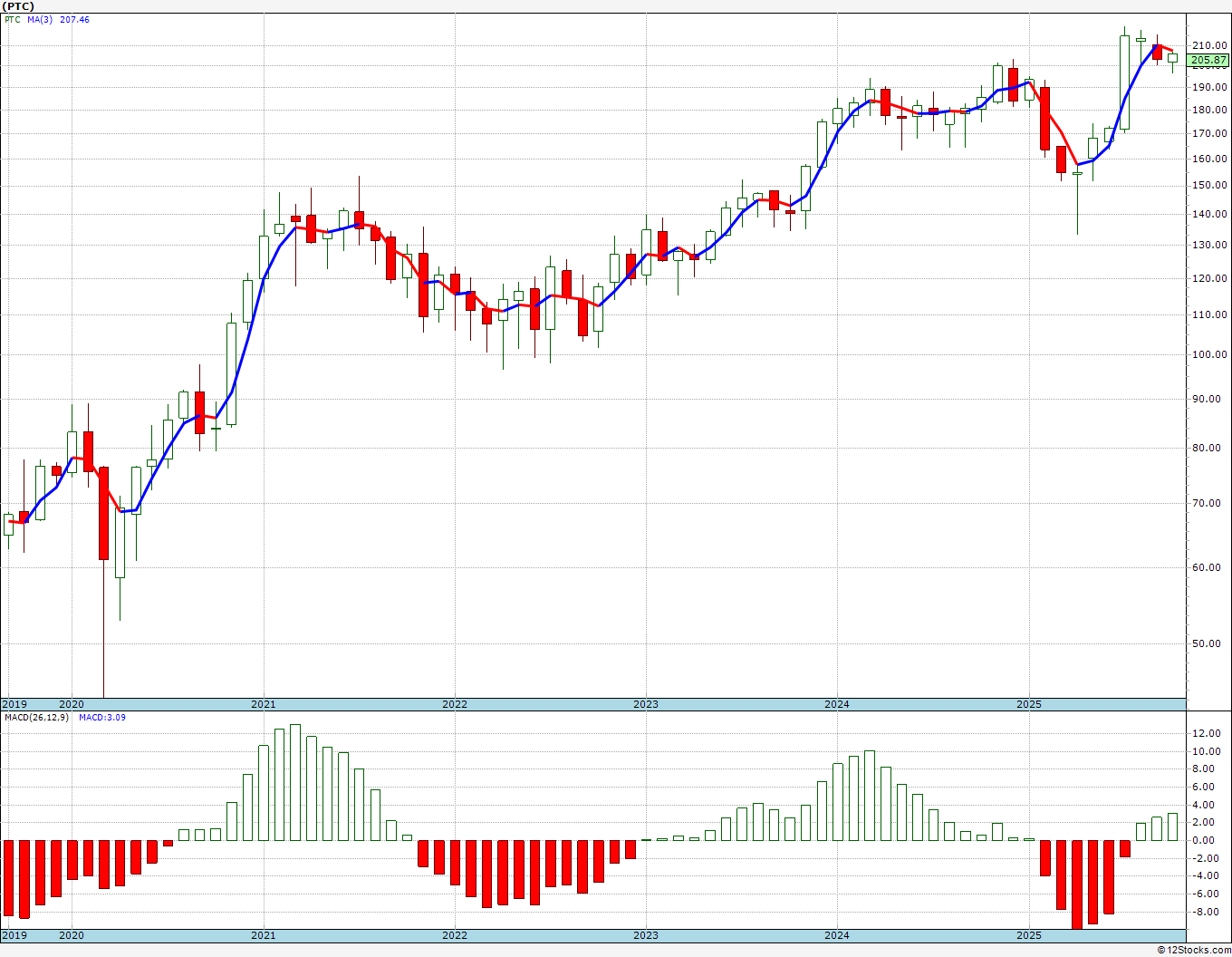This screenshot has width=1232, height=957.
Task: Click the green 205.87 current price tag
Action: [x=1208, y=61]
